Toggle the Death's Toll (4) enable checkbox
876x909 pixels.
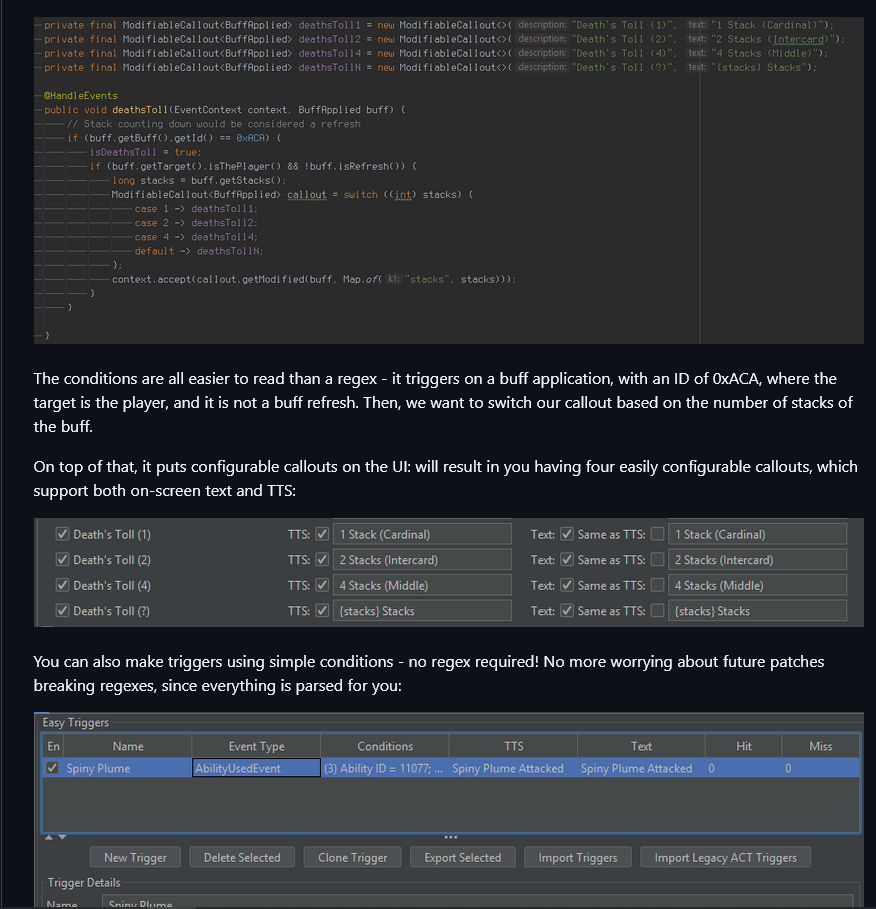(x=62, y=585)
